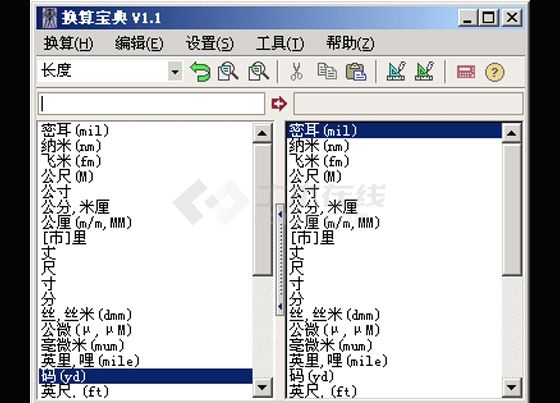Click the right result output field
The height and width of the screenshot is (403, 560).
click(x=408, y=104)
